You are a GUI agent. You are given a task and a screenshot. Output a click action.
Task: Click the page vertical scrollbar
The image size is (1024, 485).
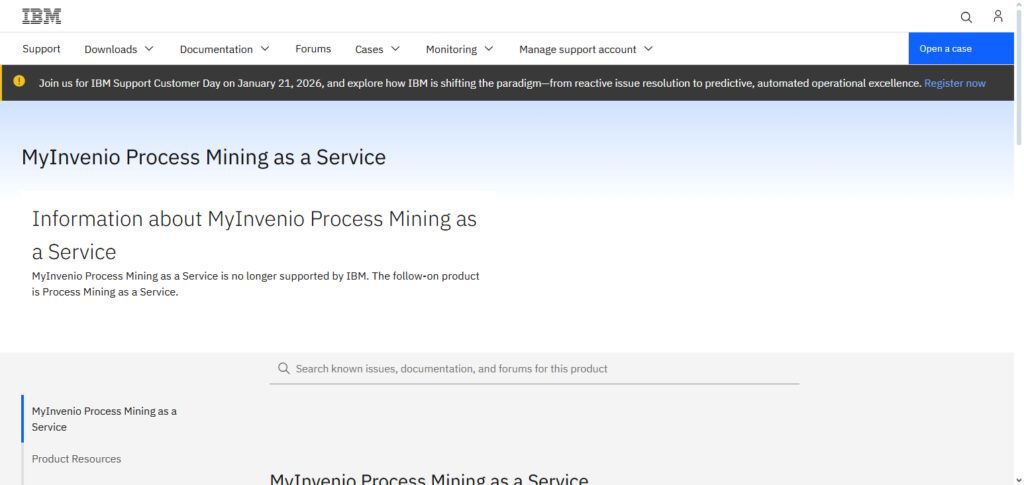click(1019, 78)
